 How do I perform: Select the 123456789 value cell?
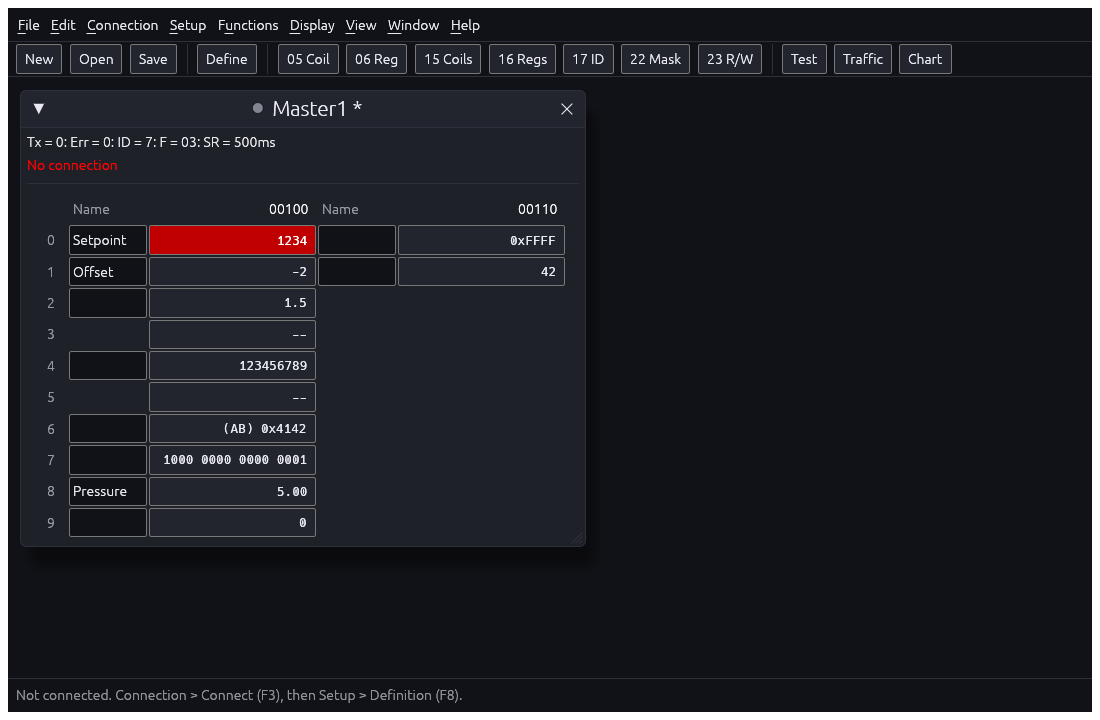pyautogui.click(x=232, y=366)
